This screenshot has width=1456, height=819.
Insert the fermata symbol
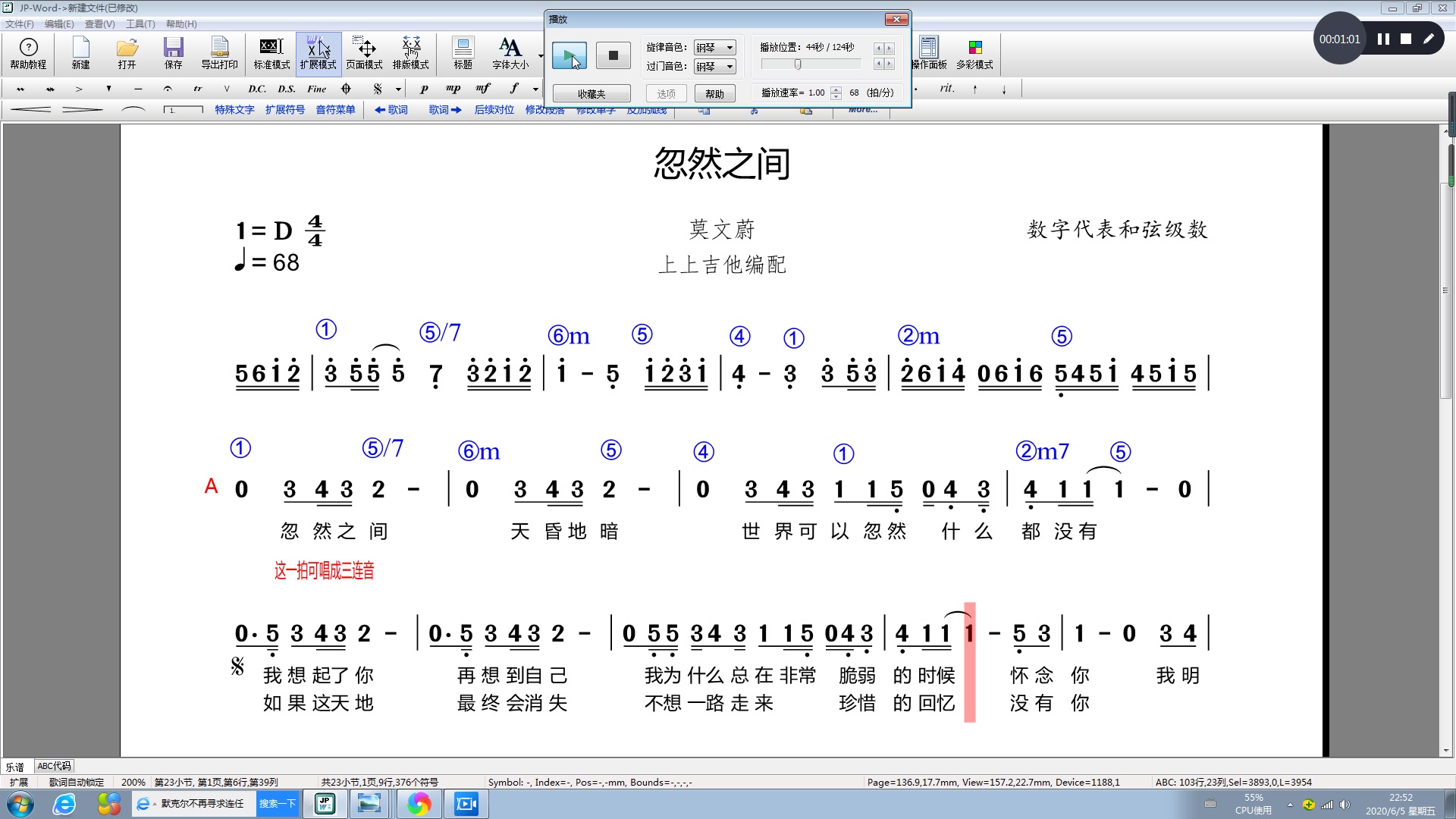[168, 89]
